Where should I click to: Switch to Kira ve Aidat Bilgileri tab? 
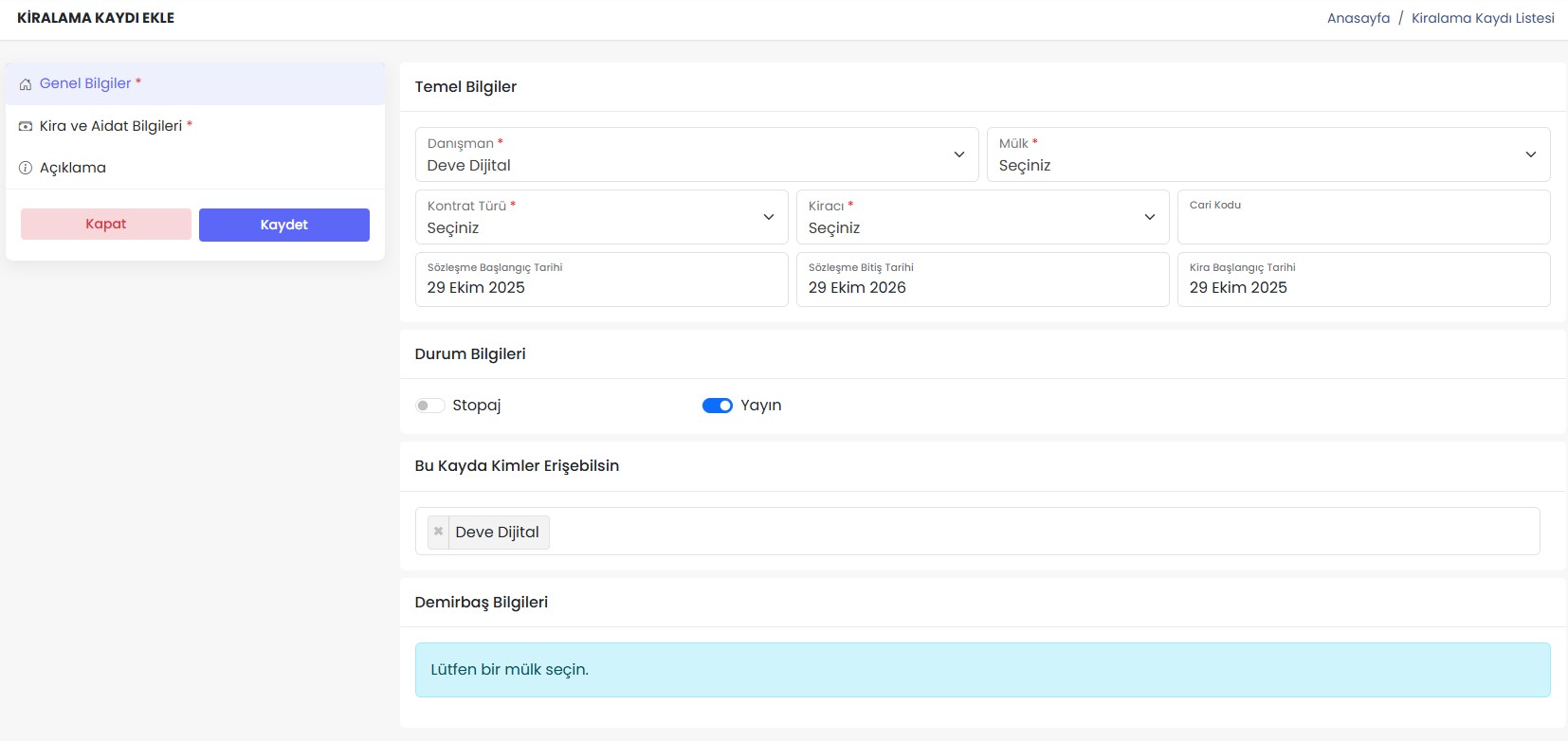(x=111, y=126)
